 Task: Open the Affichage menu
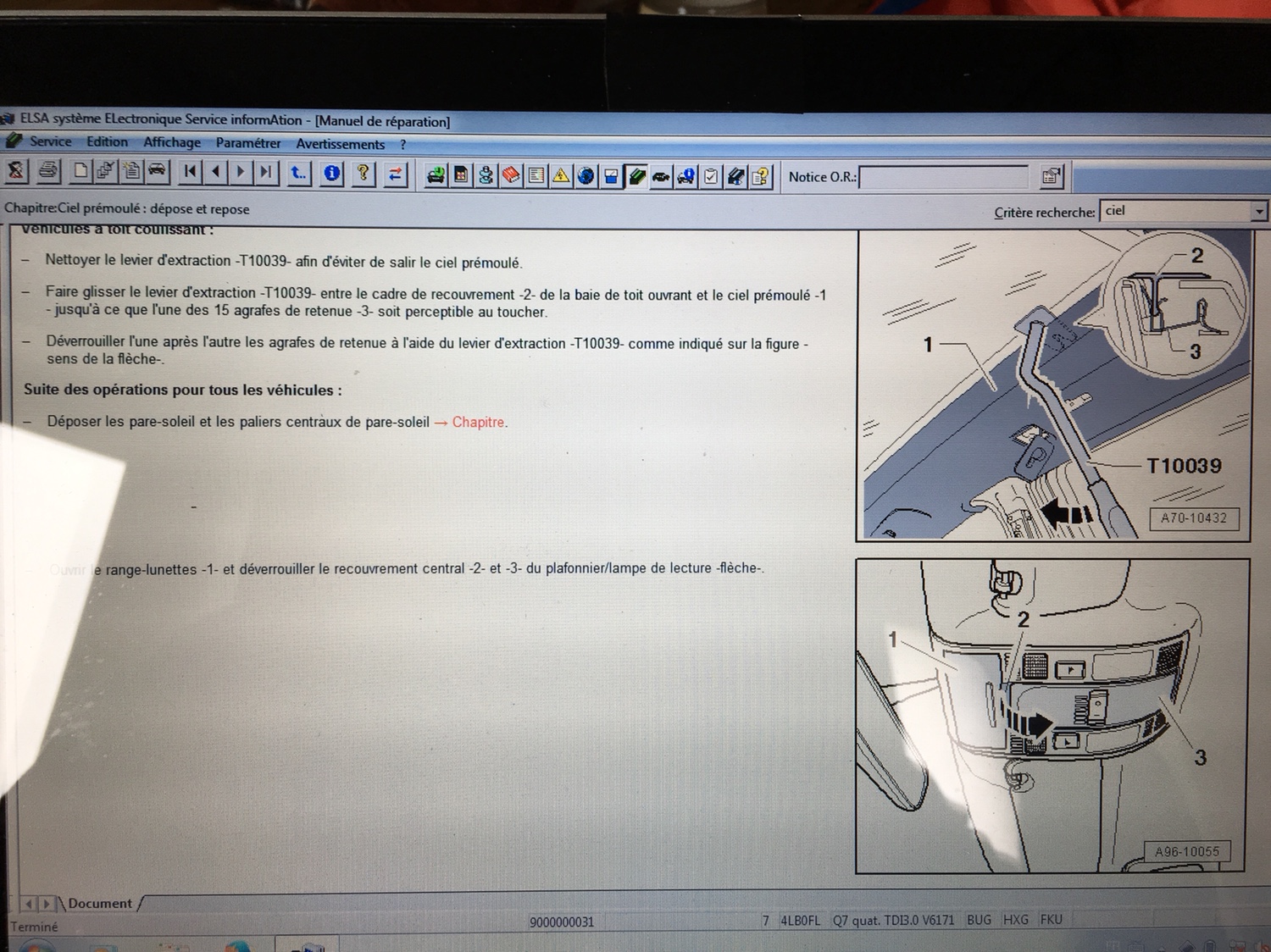pyautogui.click(x=172, y=142)
